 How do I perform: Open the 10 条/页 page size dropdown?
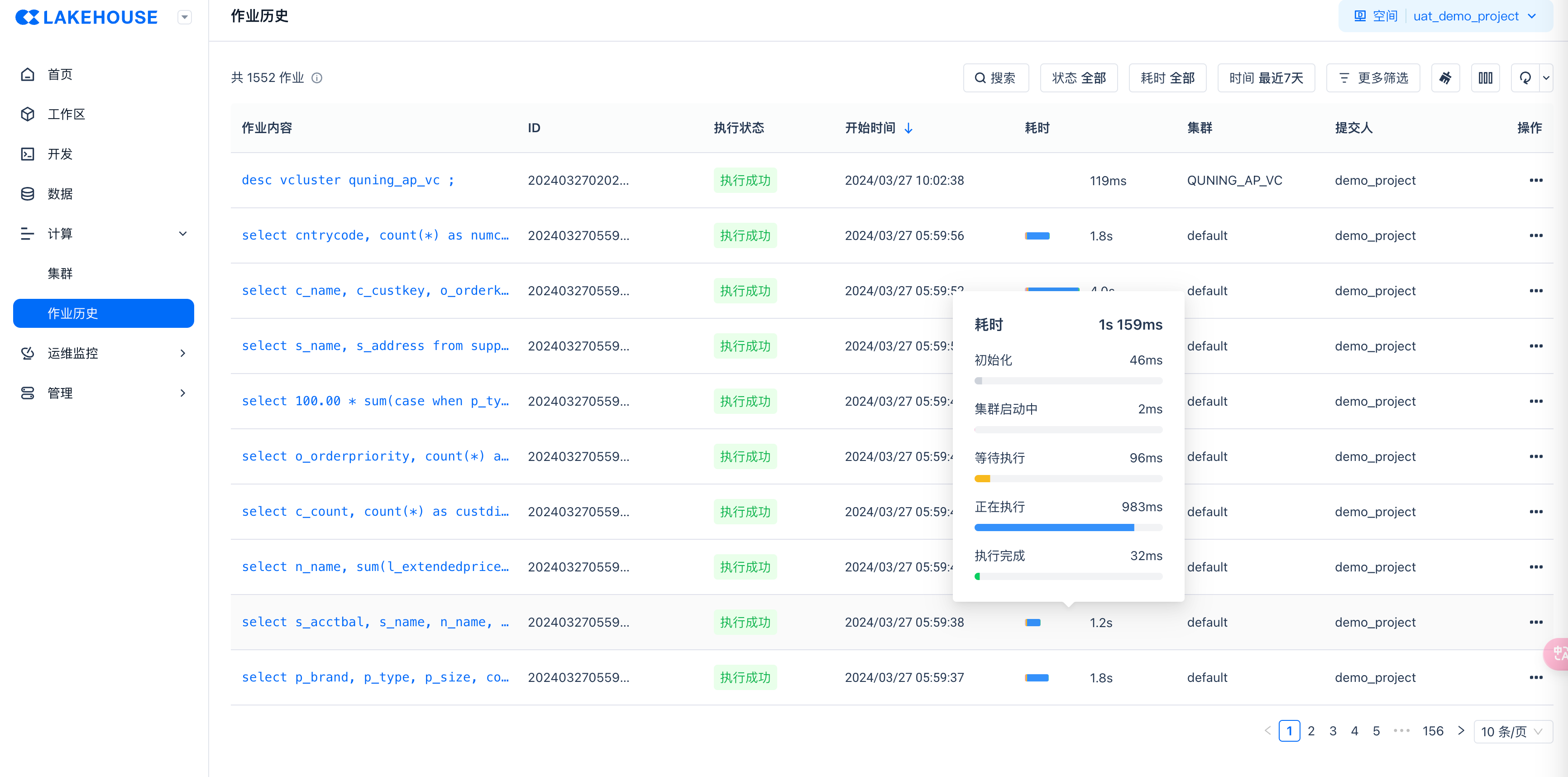coord(1513,731)
